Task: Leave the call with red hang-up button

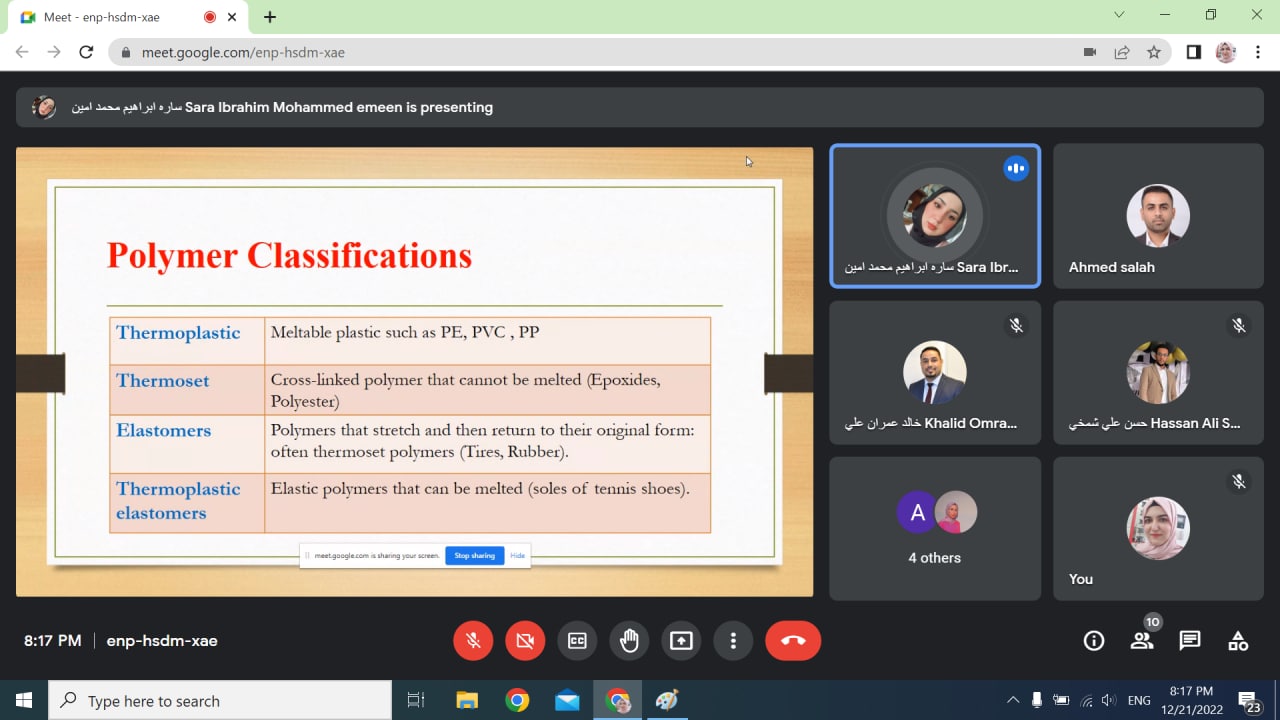Action: tap(793, 641)
